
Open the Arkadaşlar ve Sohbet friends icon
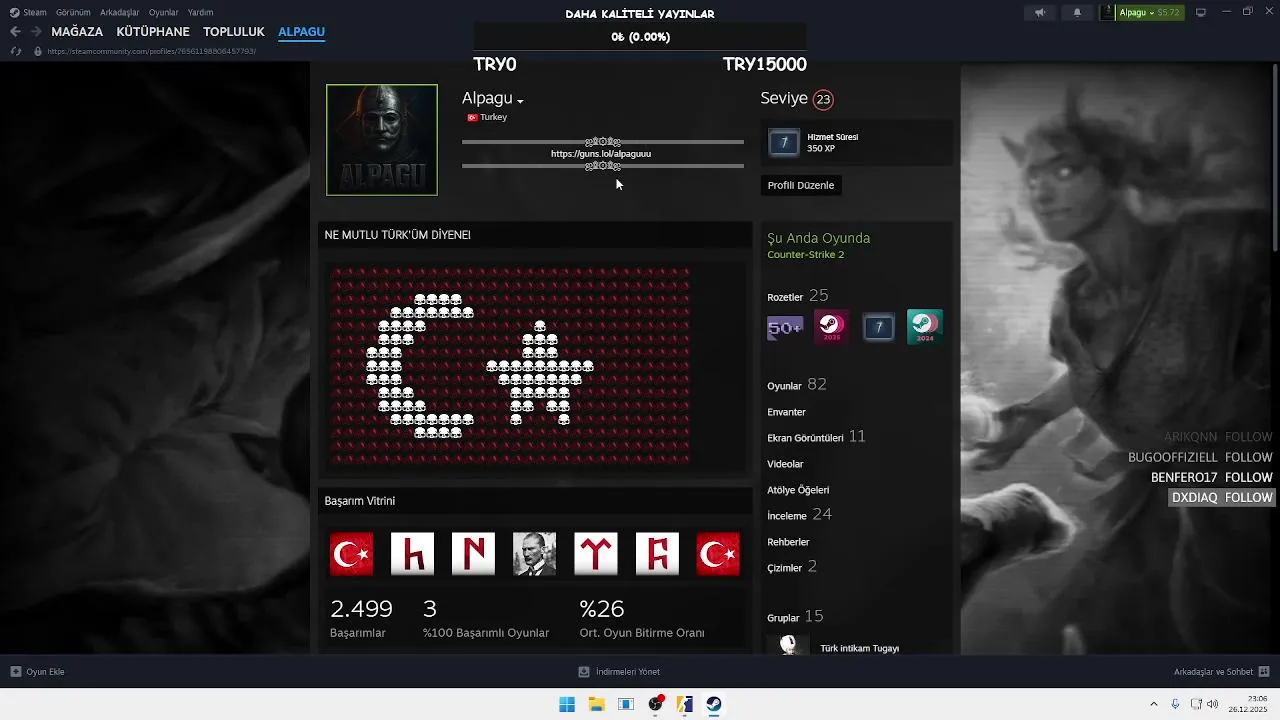(1263, 672)
